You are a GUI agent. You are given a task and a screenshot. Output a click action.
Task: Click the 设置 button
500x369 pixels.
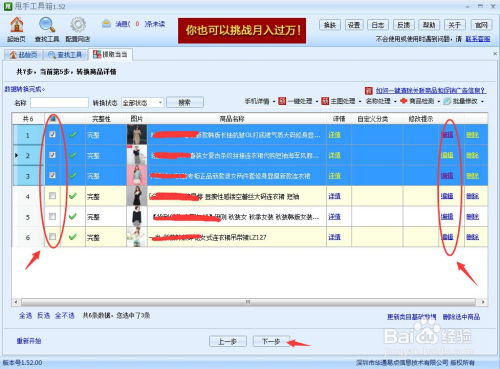pyautogui.click(x=354, y=25)
